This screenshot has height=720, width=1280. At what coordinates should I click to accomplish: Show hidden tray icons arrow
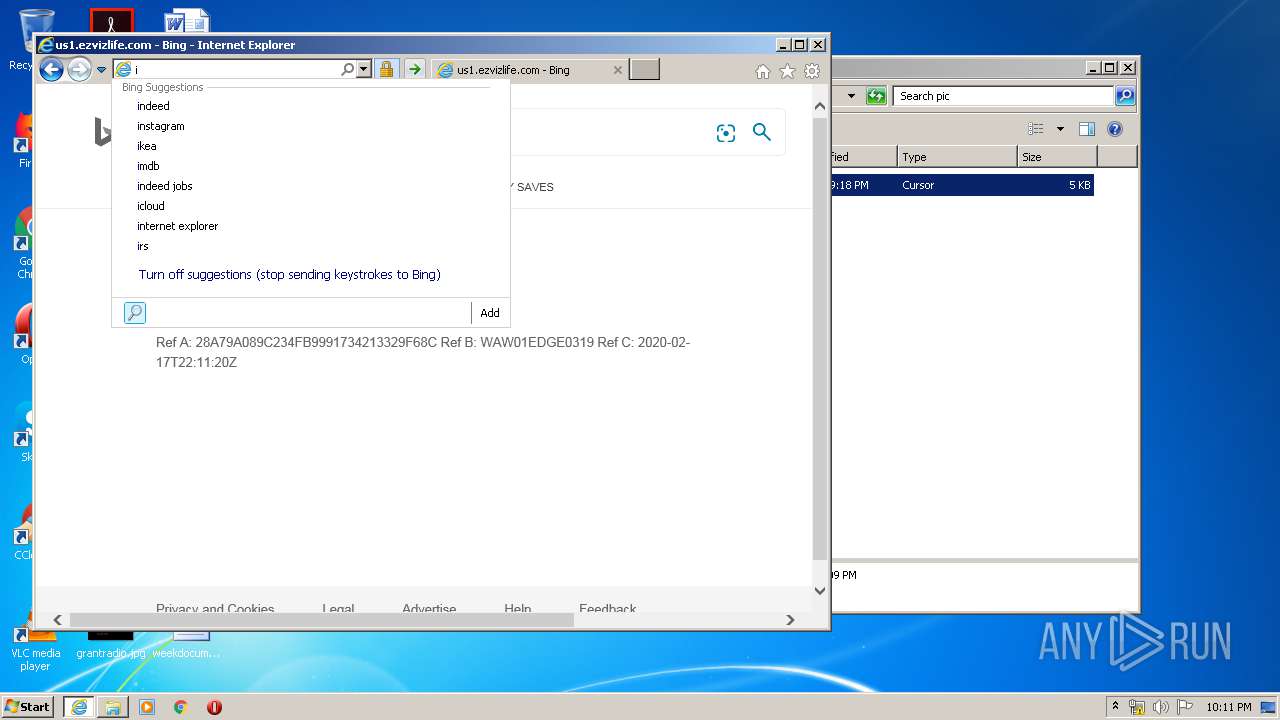coord(1116,707)
